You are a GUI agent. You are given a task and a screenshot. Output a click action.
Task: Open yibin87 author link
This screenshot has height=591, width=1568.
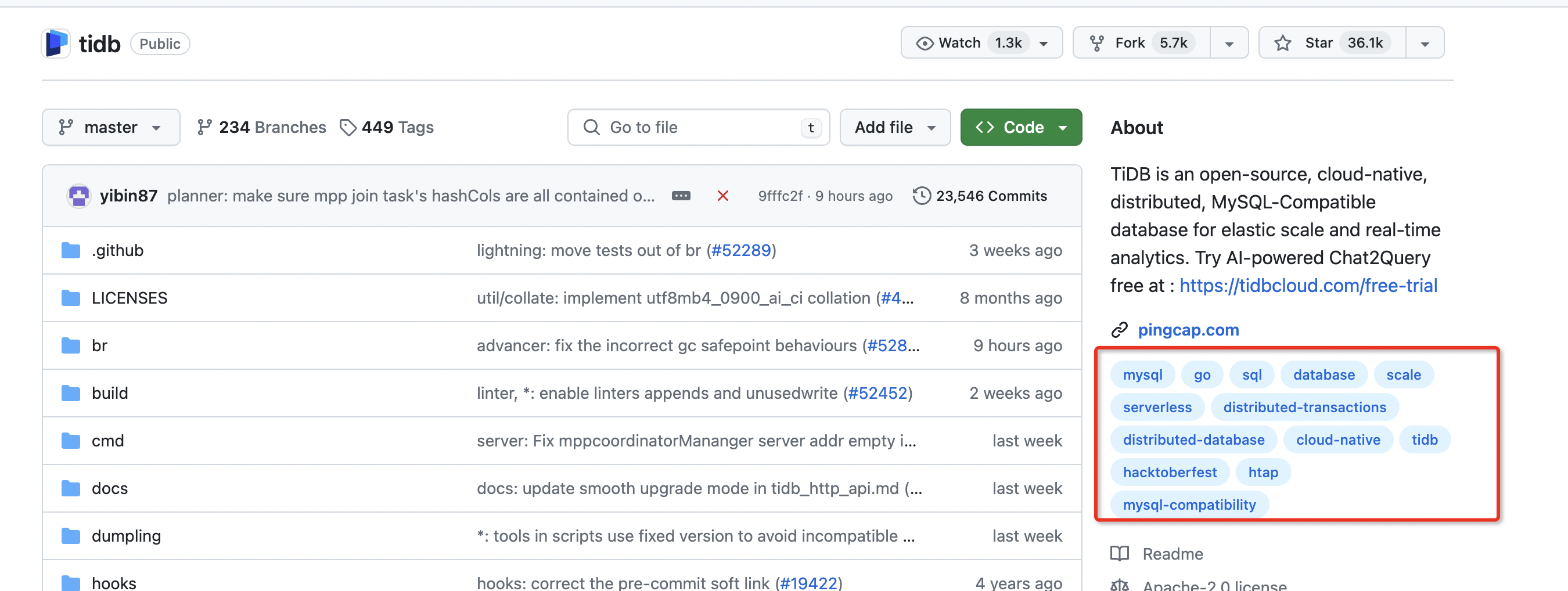point(128,196)
